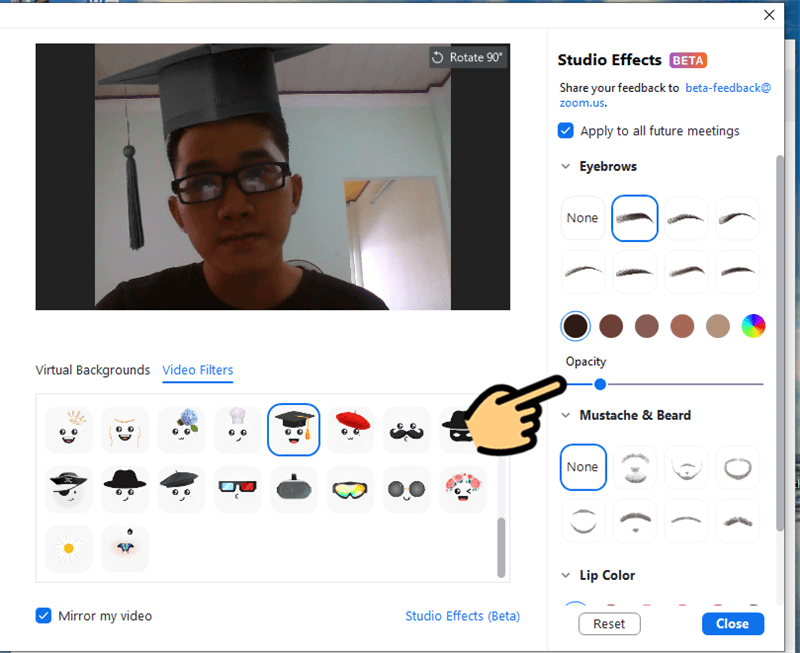Select the VR headset filter
Image resolution: width=800 pixels, height=653 pixels.
294,489
